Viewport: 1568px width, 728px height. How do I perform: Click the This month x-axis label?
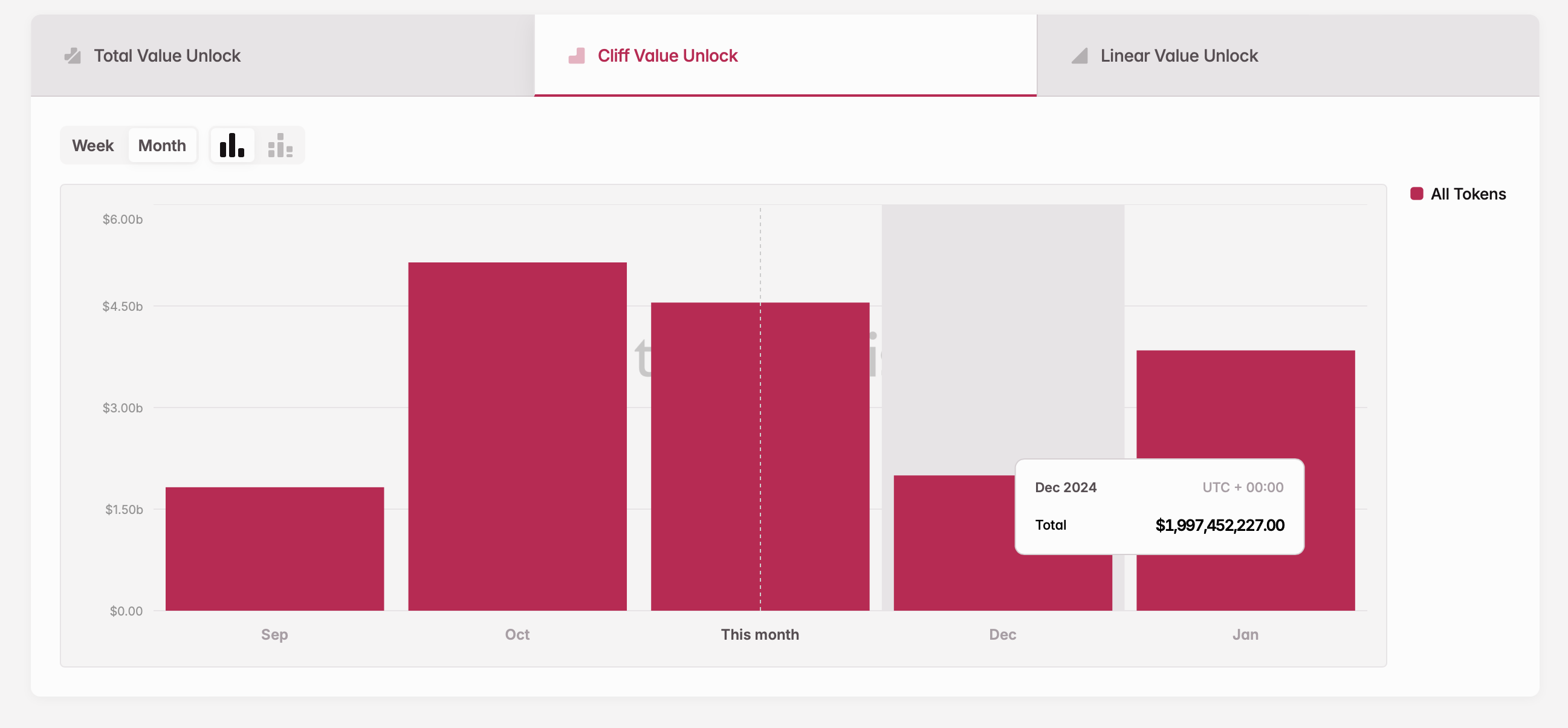[760, 634]
